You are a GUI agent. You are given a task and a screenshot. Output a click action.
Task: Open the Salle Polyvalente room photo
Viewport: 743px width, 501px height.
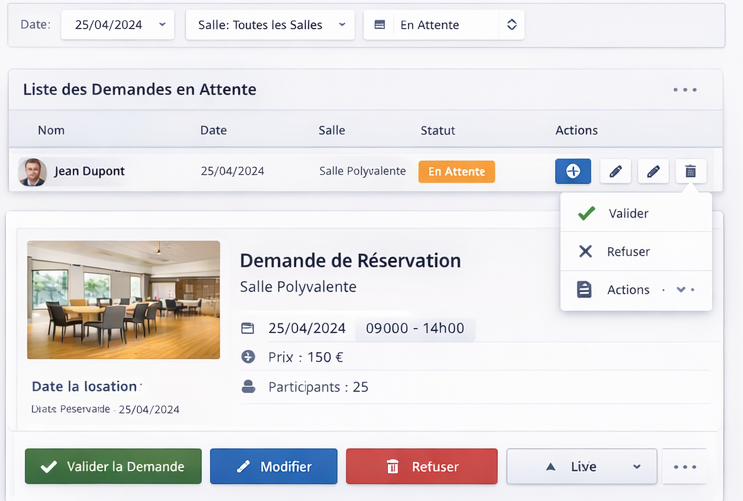tap(124, 300)
